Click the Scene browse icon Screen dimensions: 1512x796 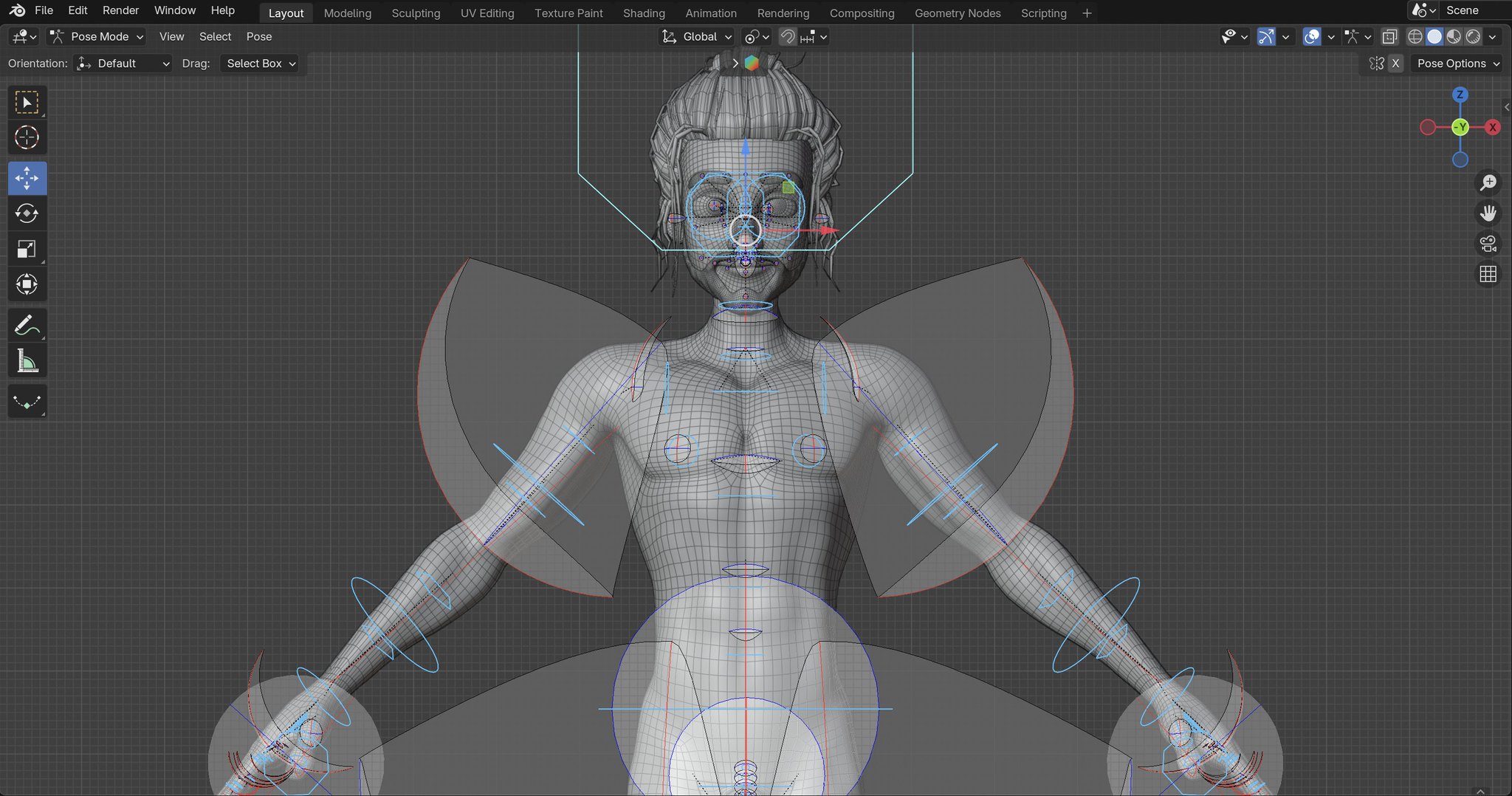coord(1423,10)
